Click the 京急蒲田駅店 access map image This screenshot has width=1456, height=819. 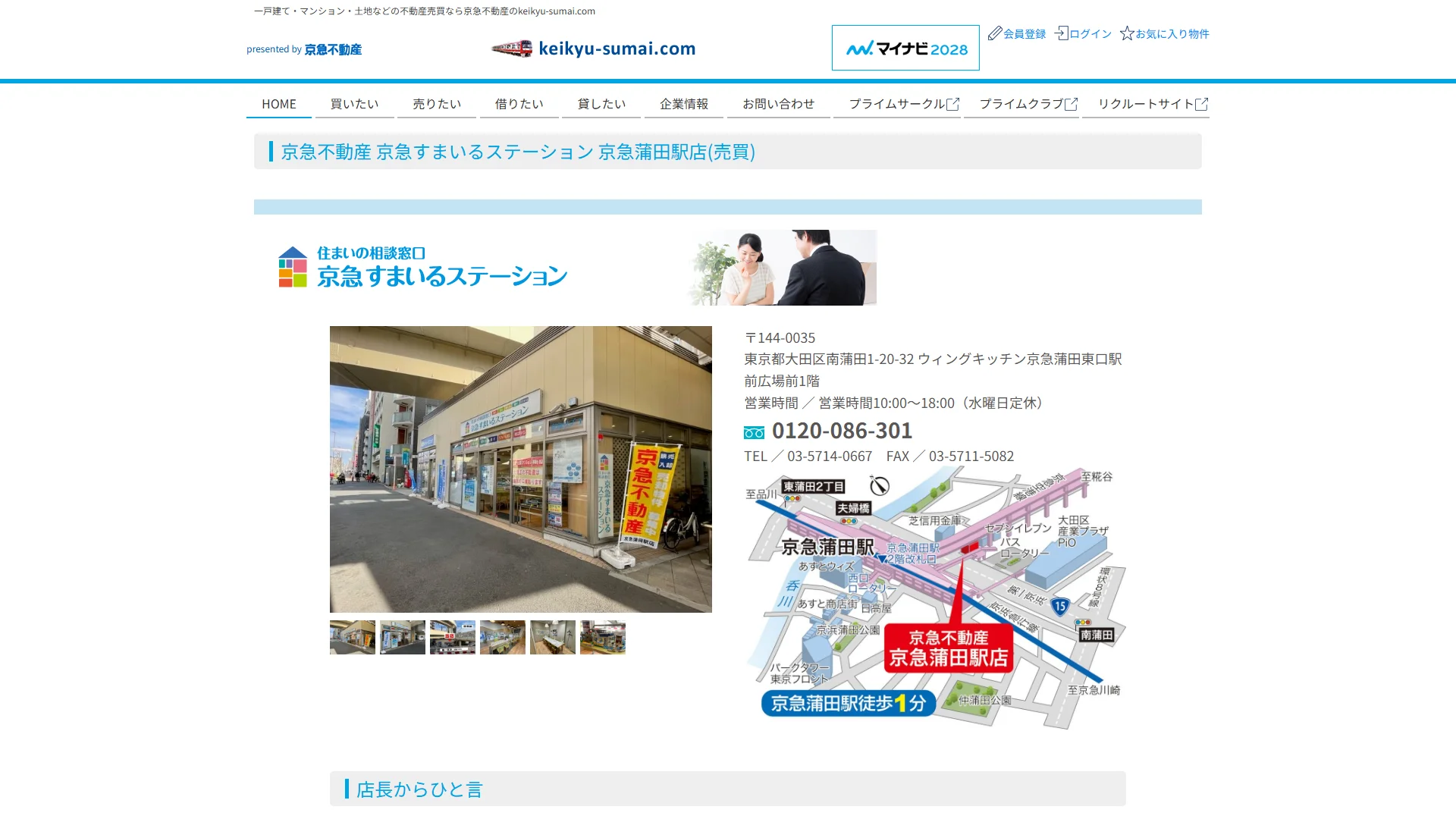pyautogui.click(x=935, y=598)
